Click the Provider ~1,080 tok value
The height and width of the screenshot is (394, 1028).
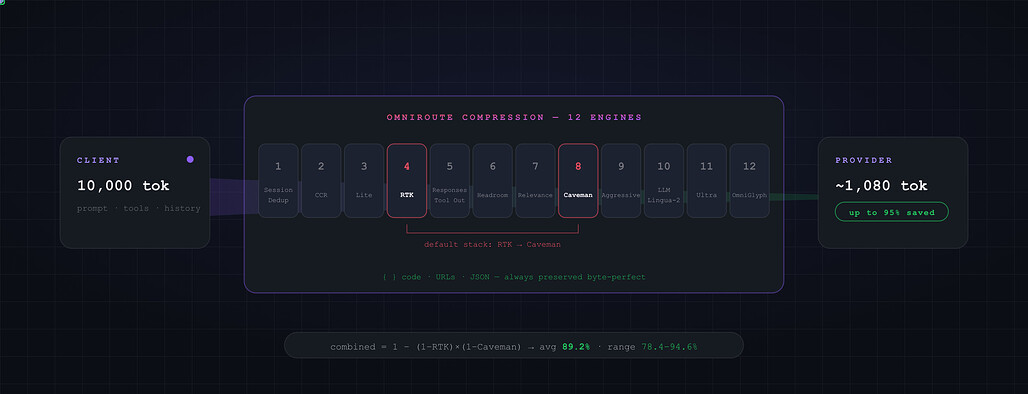(x=881, y=186)
